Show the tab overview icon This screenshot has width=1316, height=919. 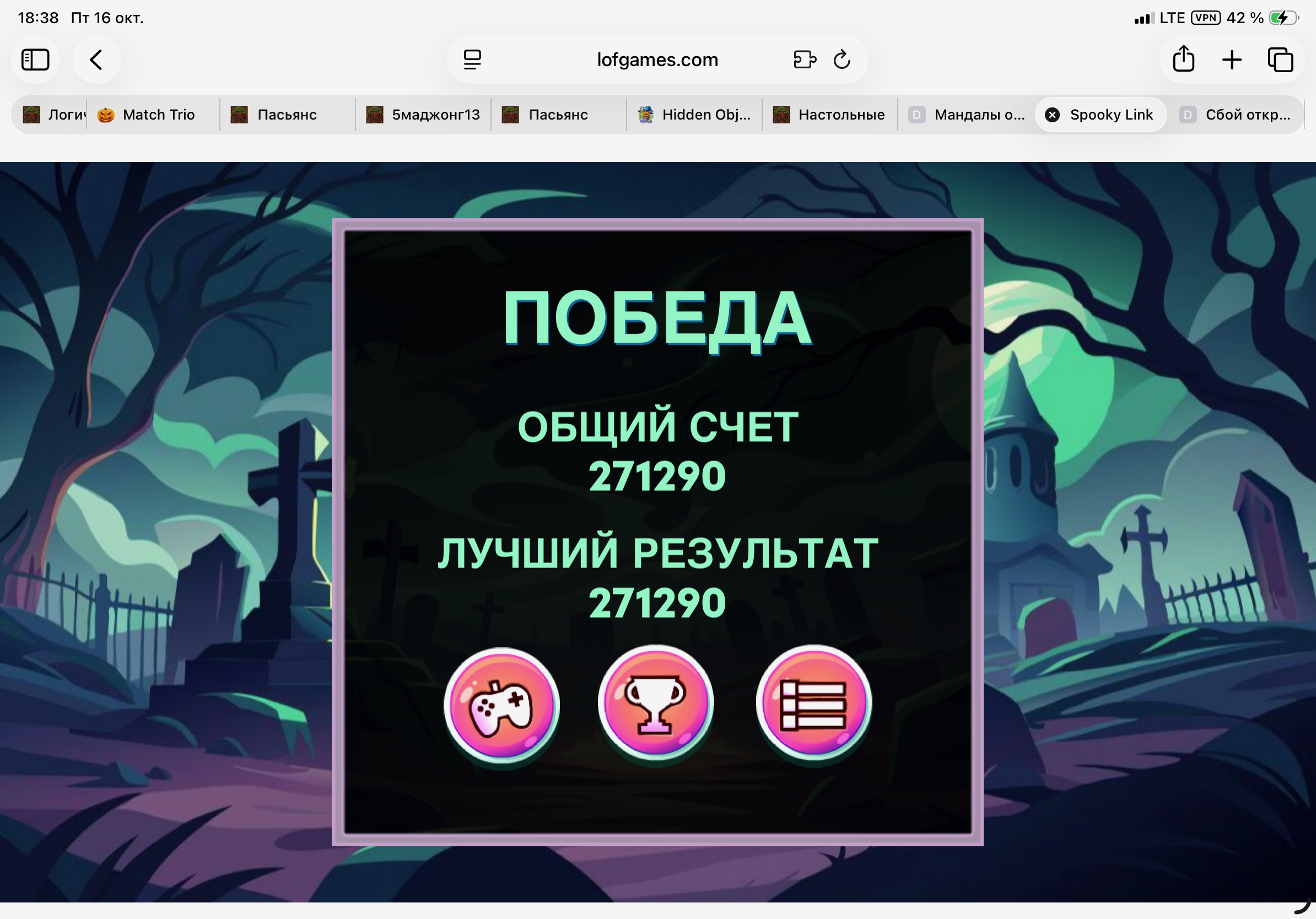1280,60
